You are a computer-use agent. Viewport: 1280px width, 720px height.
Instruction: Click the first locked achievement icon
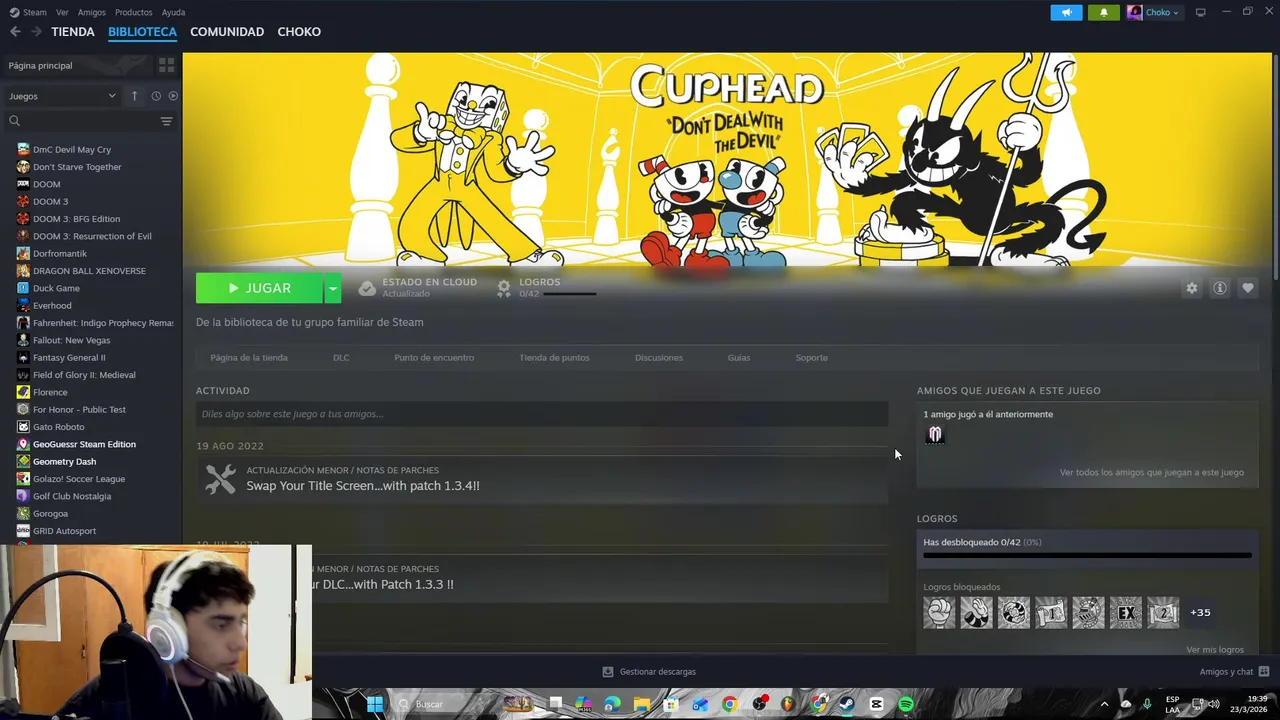(x=939, y=612)
